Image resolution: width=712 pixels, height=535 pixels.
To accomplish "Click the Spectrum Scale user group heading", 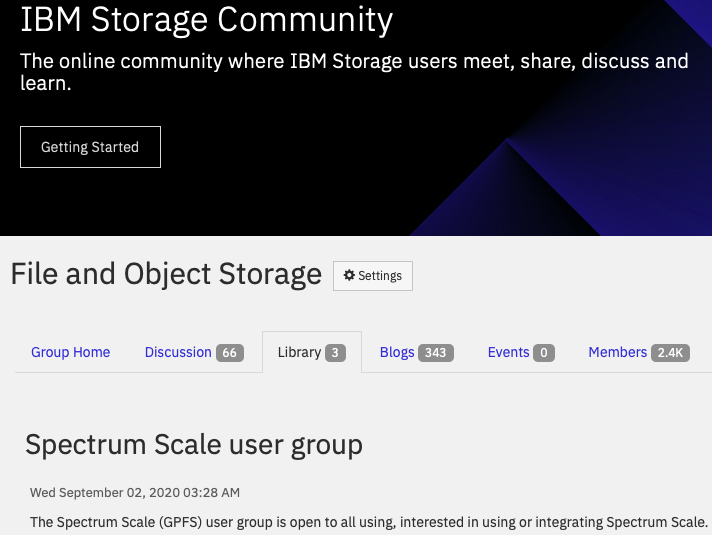I will click(x=194, y=445).
